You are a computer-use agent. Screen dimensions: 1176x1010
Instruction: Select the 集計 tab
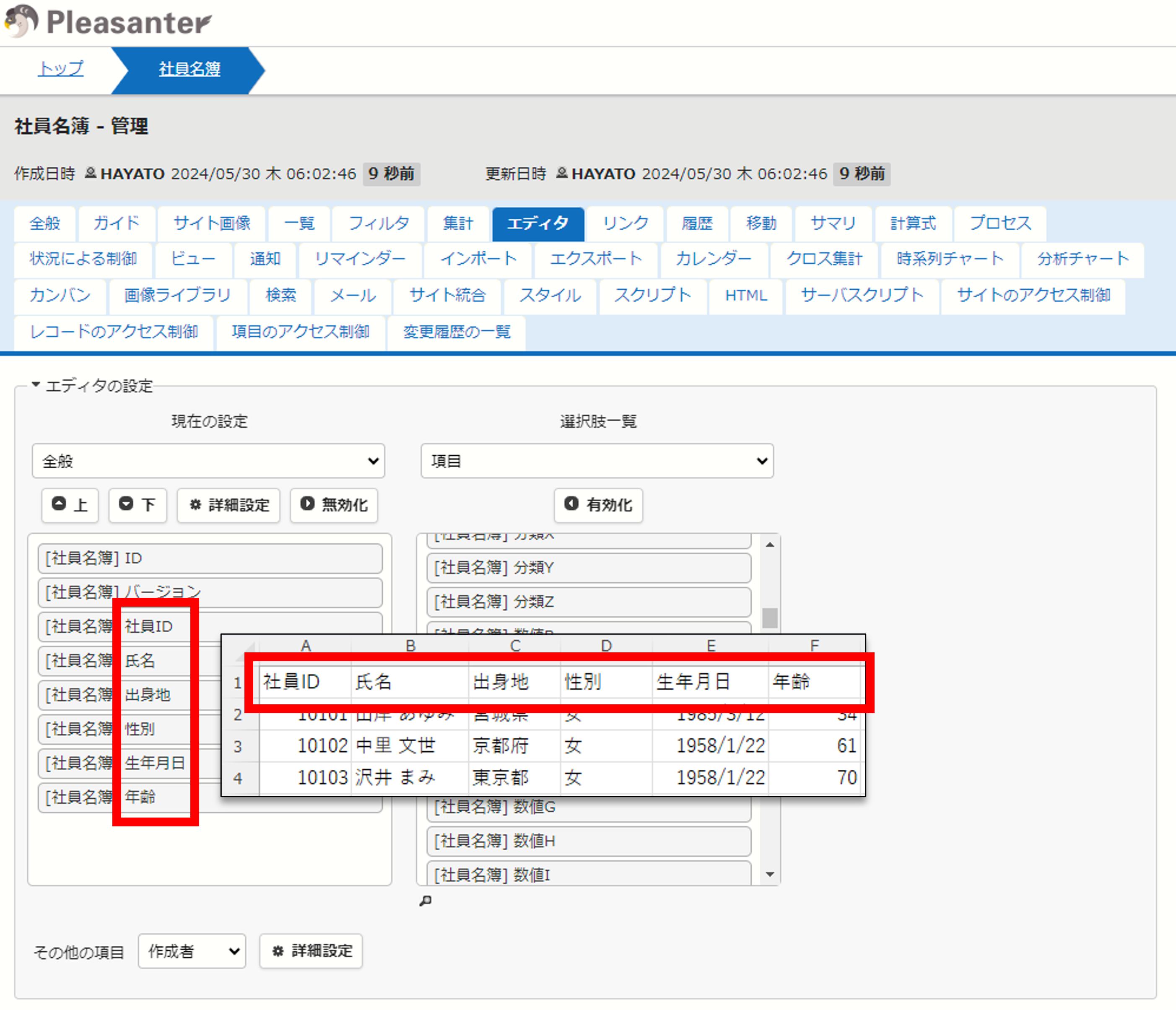click(458, 224)
